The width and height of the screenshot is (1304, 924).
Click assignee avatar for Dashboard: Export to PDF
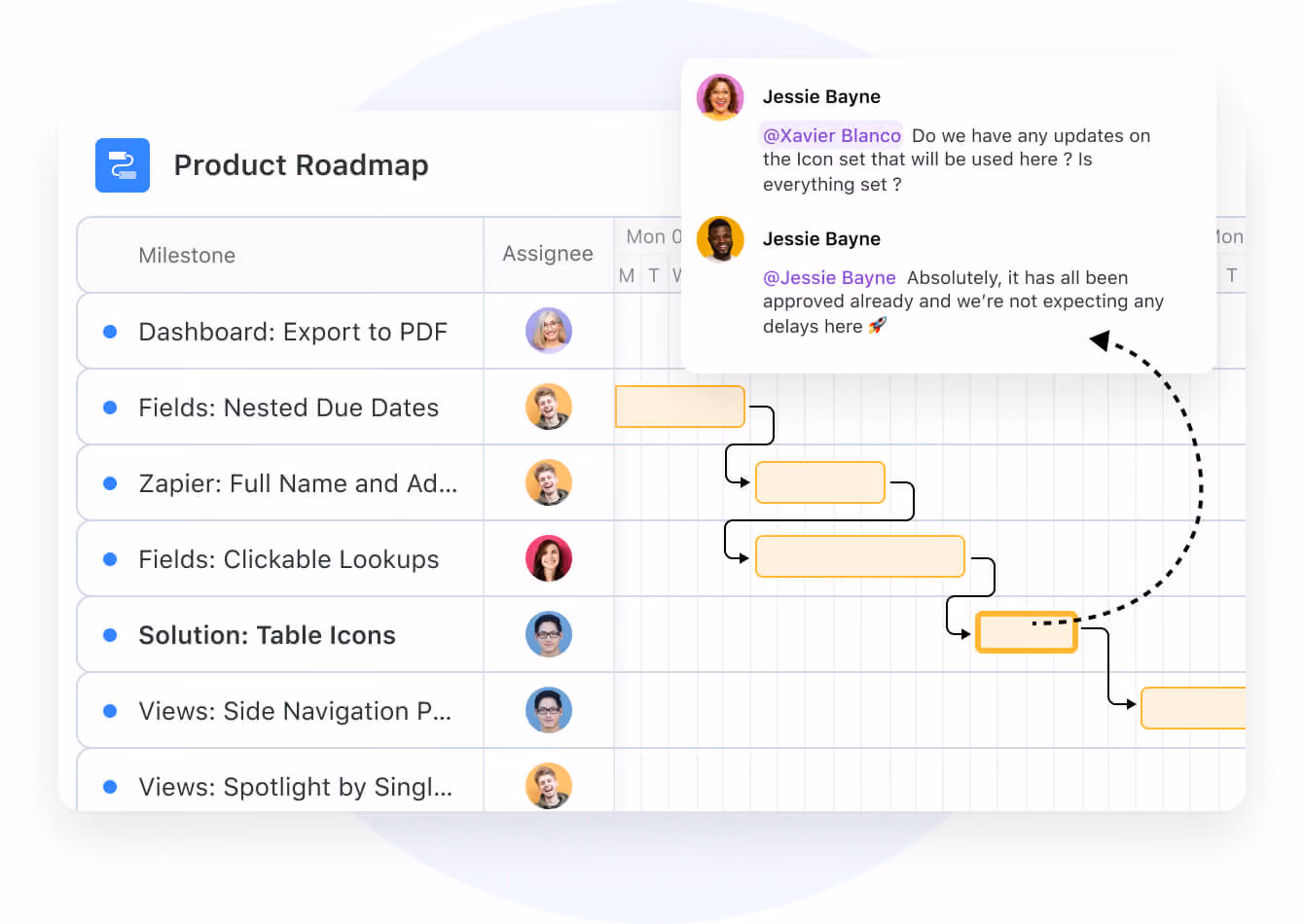point(549,331)
